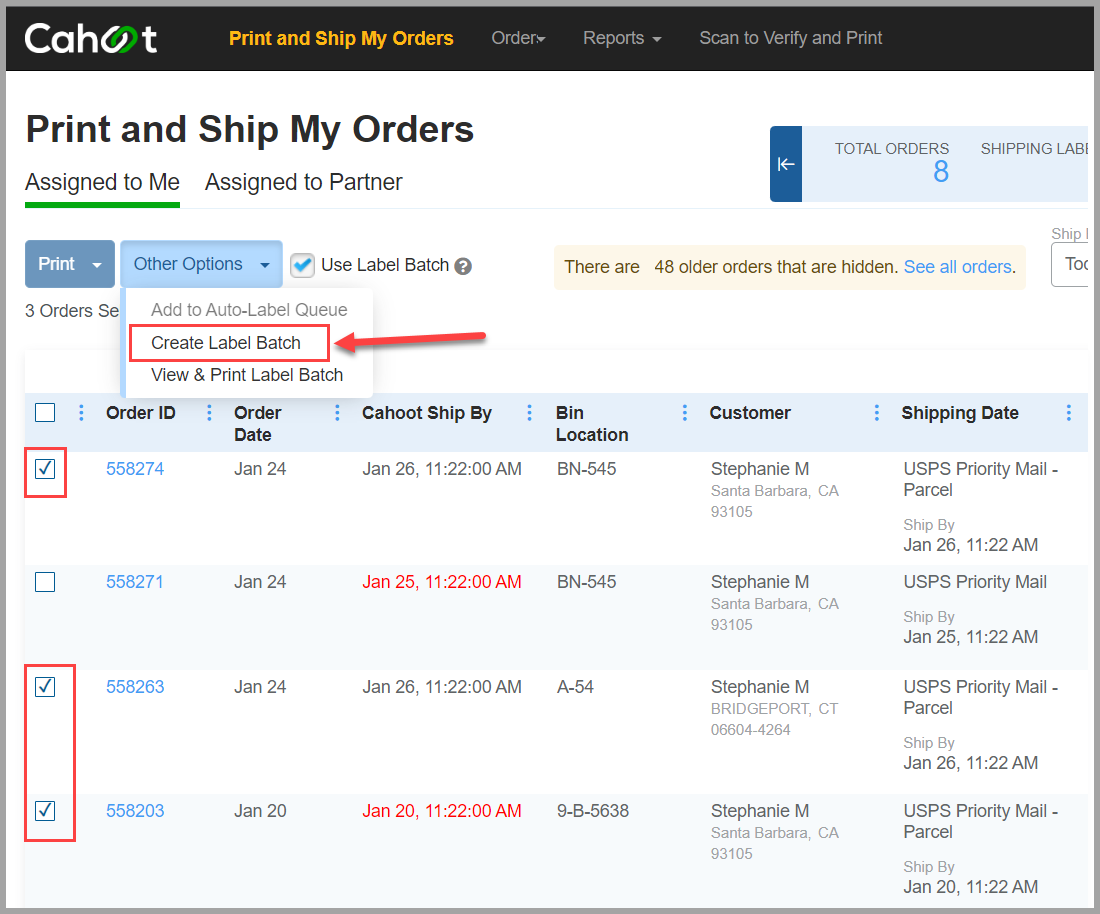Image resolution: width=1100 pixels, height=914 pixels.
Task: Switch to Assigned to Partner tab
Action: click(x=303, y=182)
